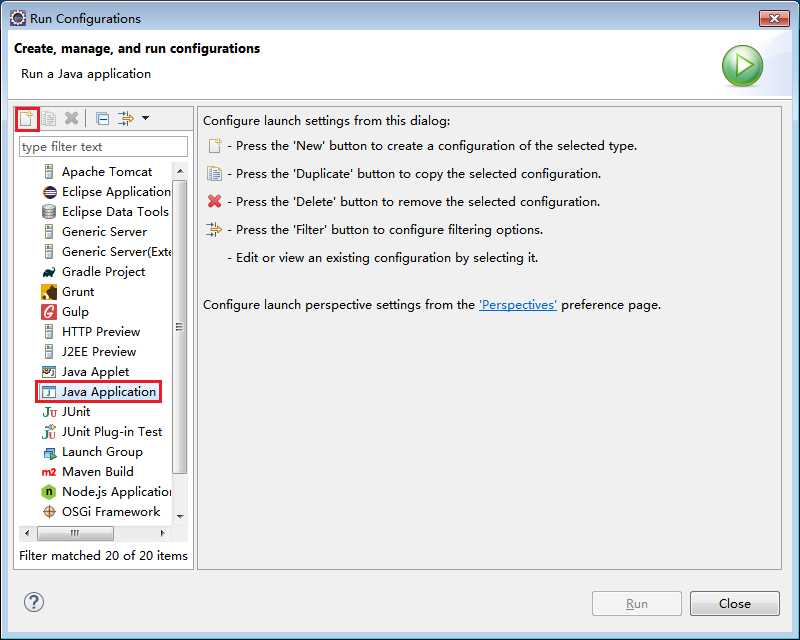Select Eclipse Data Tools entry

tap(115, 212)
